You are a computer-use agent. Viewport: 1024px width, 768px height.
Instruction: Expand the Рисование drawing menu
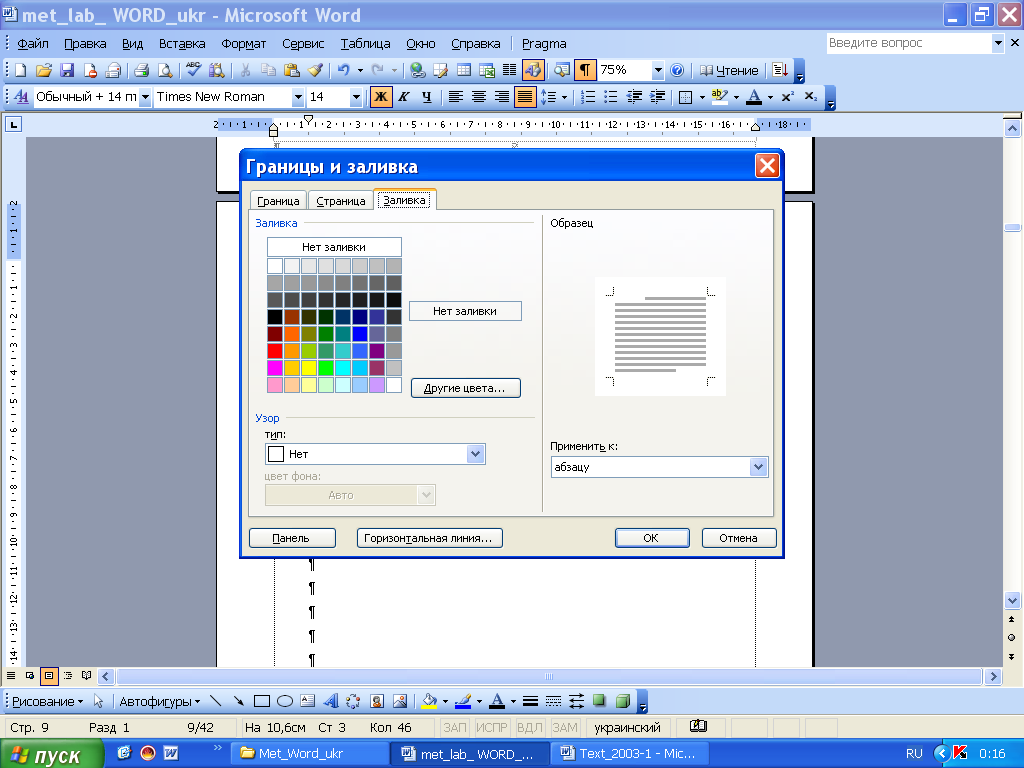[x=48, y=701]
